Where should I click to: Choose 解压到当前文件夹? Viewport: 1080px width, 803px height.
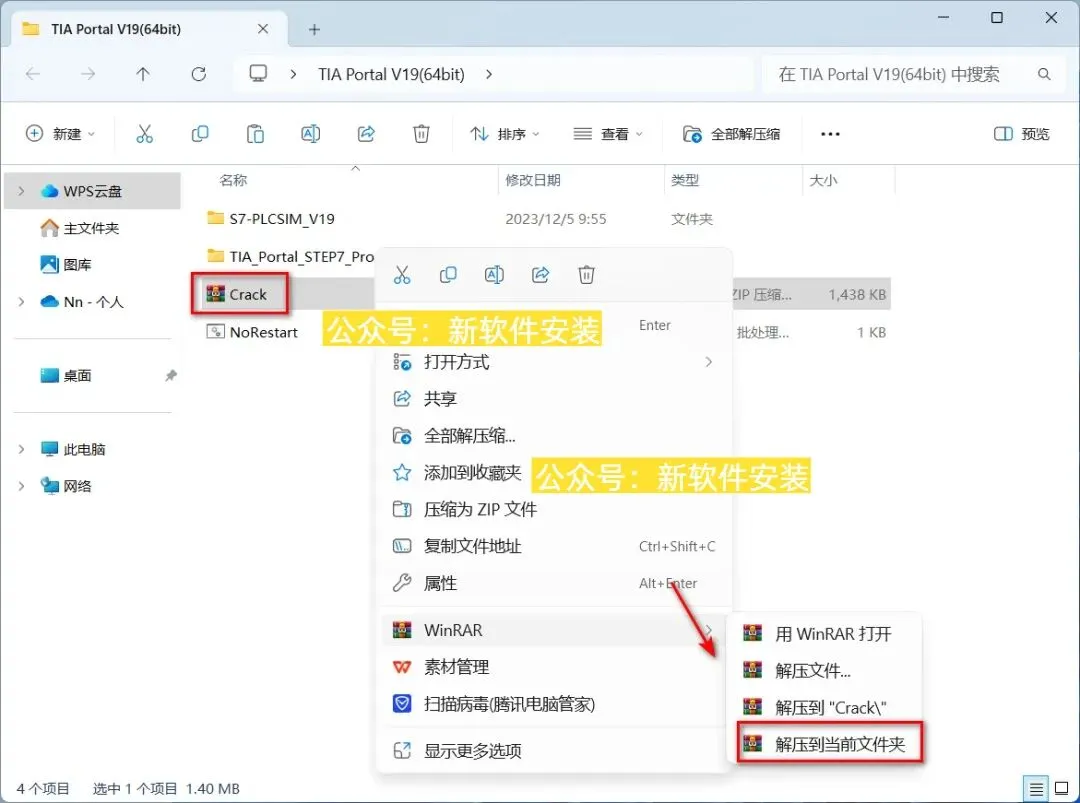click(829, 744)
